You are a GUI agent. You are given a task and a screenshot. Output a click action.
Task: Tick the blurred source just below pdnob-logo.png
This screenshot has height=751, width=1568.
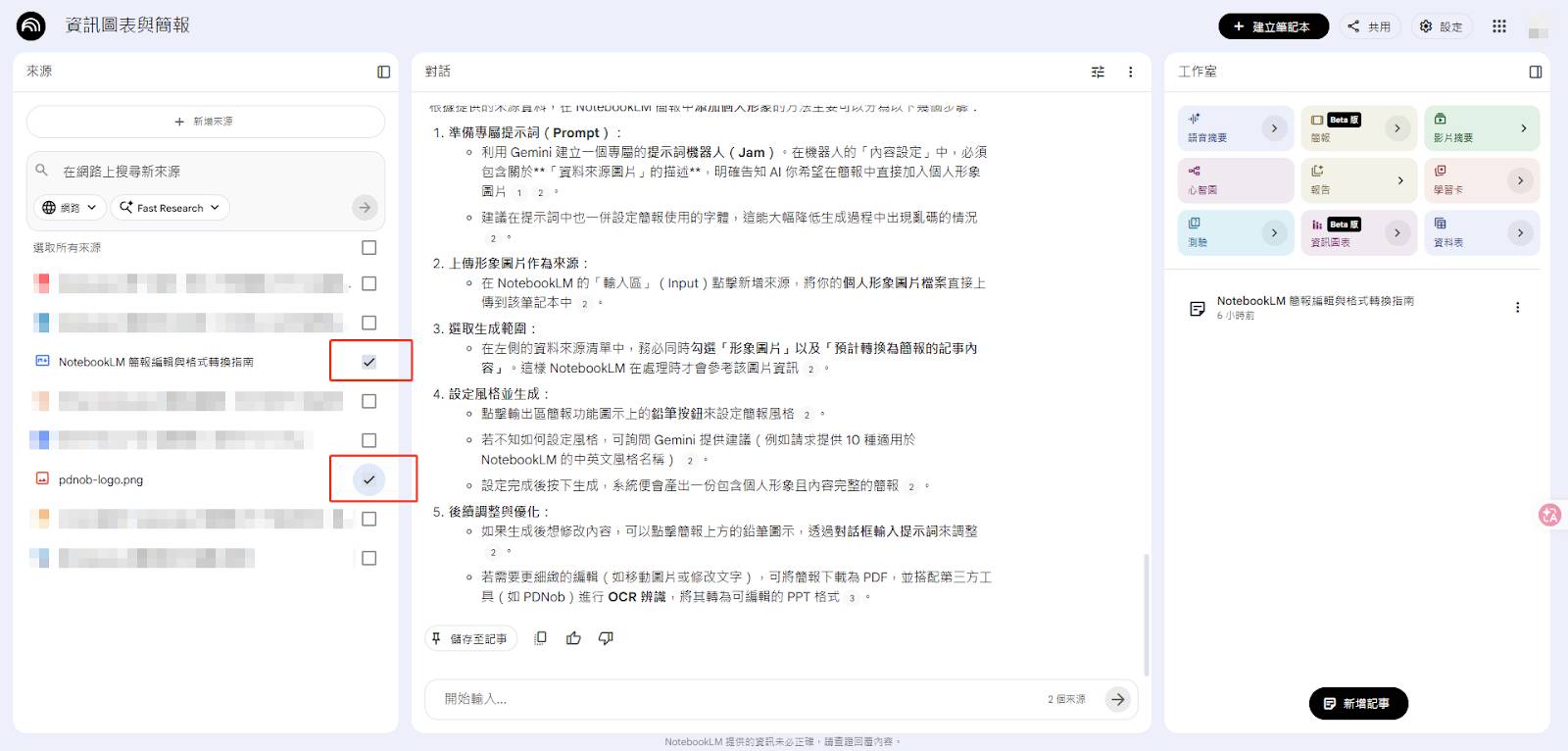[x=368, y=519]
